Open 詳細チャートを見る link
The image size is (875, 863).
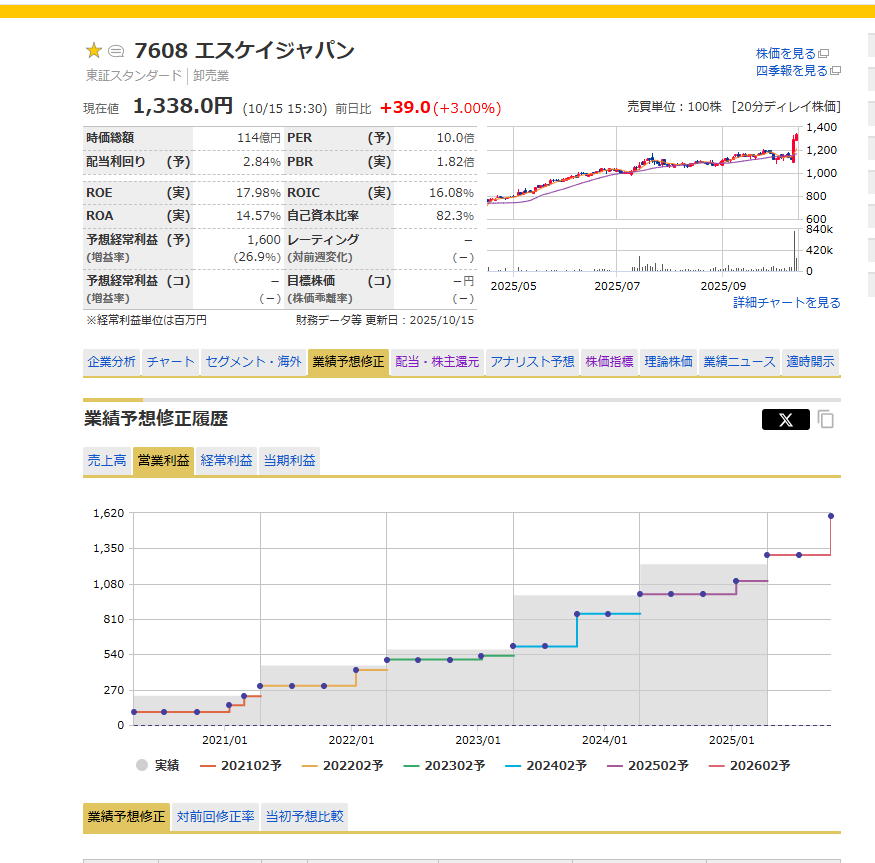(x=786, y=302)
